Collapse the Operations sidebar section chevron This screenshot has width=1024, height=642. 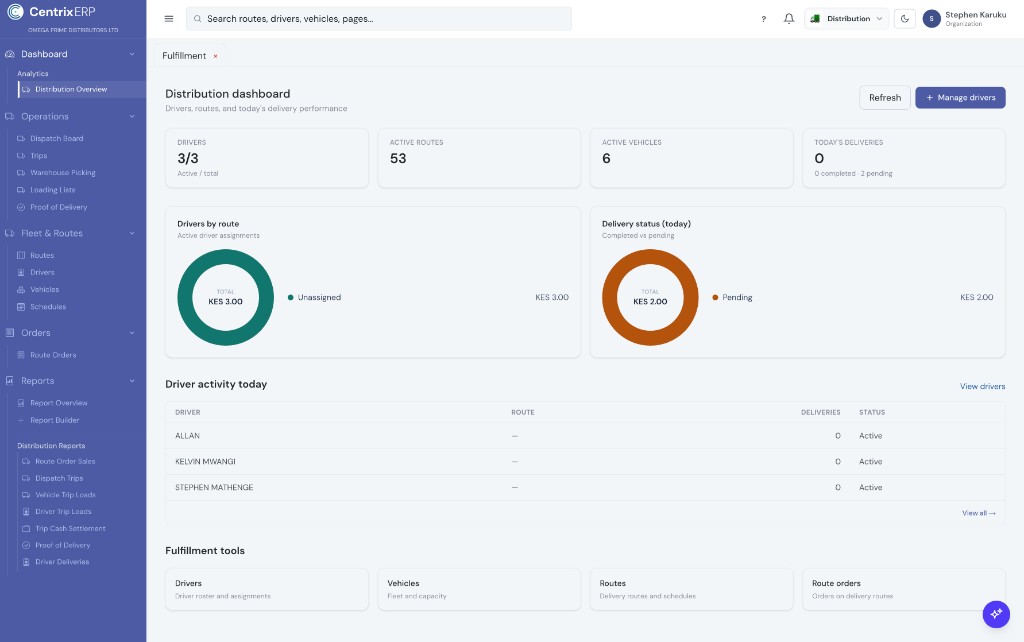[132, 116]
